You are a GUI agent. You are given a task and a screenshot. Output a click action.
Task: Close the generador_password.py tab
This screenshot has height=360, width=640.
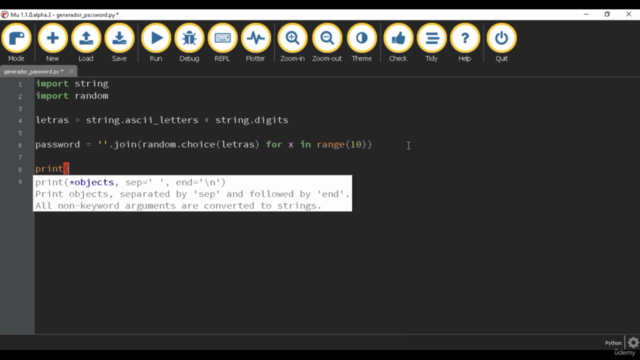point(71,71)
